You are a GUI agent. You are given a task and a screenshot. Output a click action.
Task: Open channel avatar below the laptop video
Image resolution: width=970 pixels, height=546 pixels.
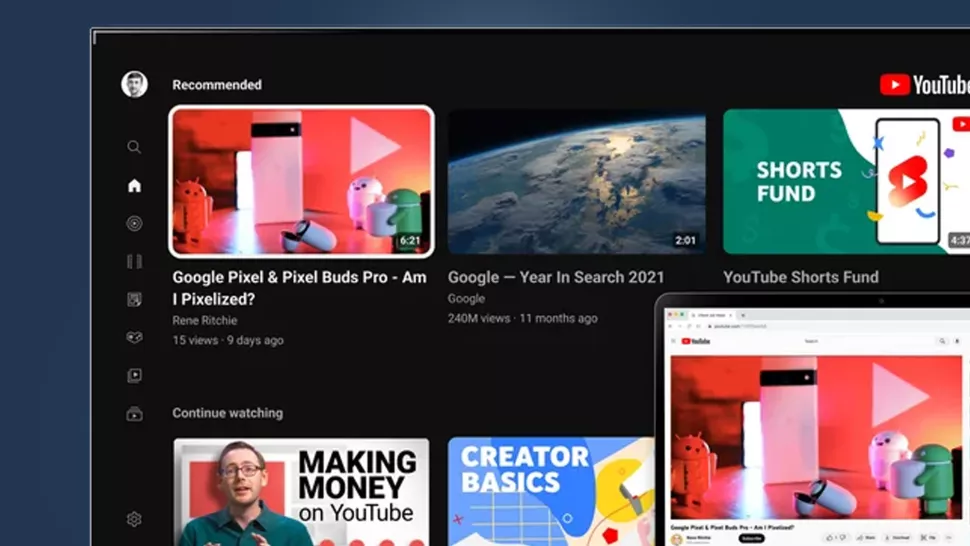click(x=677, y=539)
